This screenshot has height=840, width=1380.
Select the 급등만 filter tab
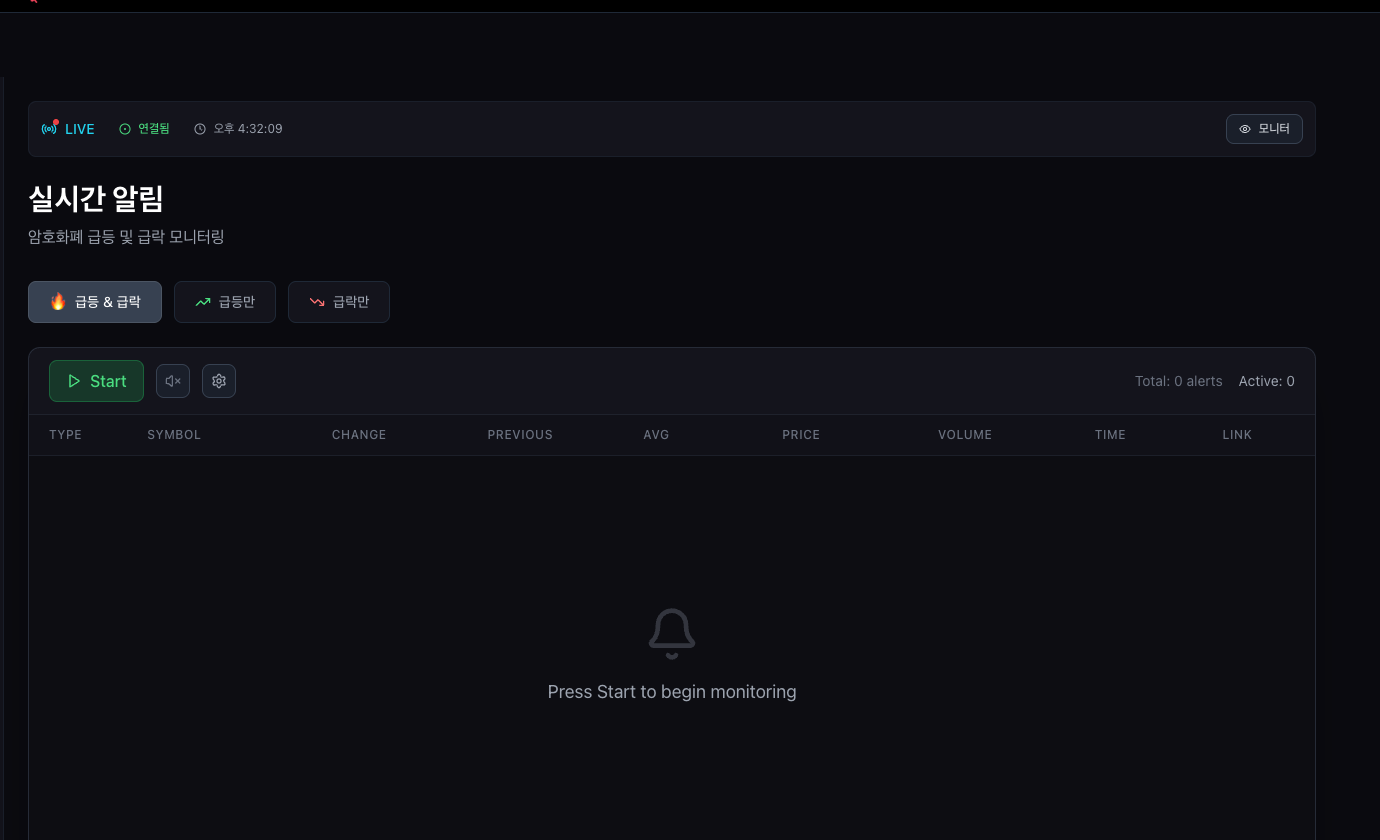225,302
